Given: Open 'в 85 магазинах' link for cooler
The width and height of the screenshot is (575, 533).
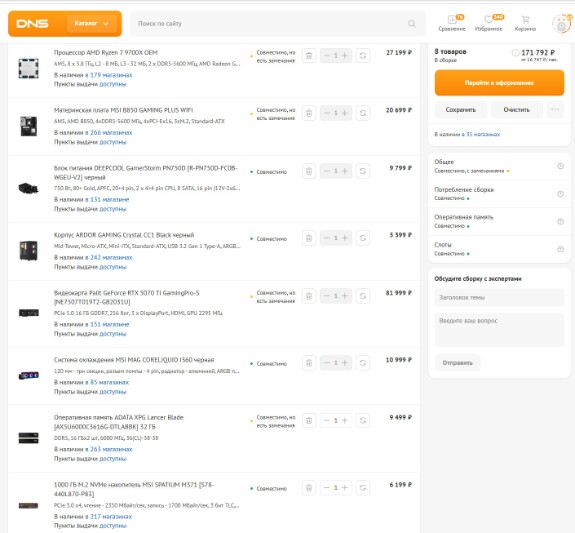Looking at the screenshot, I should tap(107, 382).
